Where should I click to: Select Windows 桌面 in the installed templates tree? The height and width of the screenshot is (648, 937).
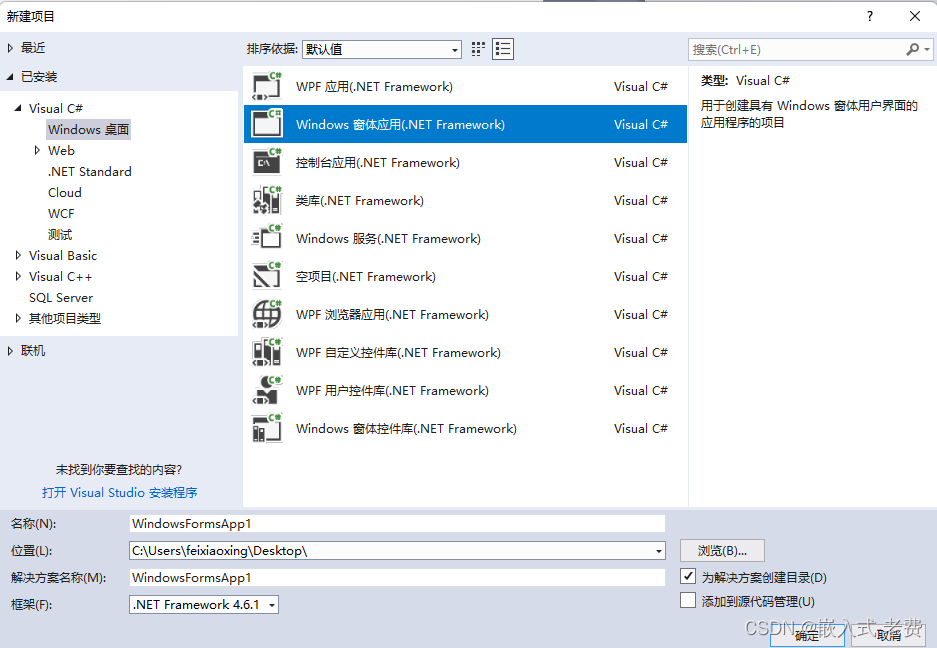click(x=88, y=129)
